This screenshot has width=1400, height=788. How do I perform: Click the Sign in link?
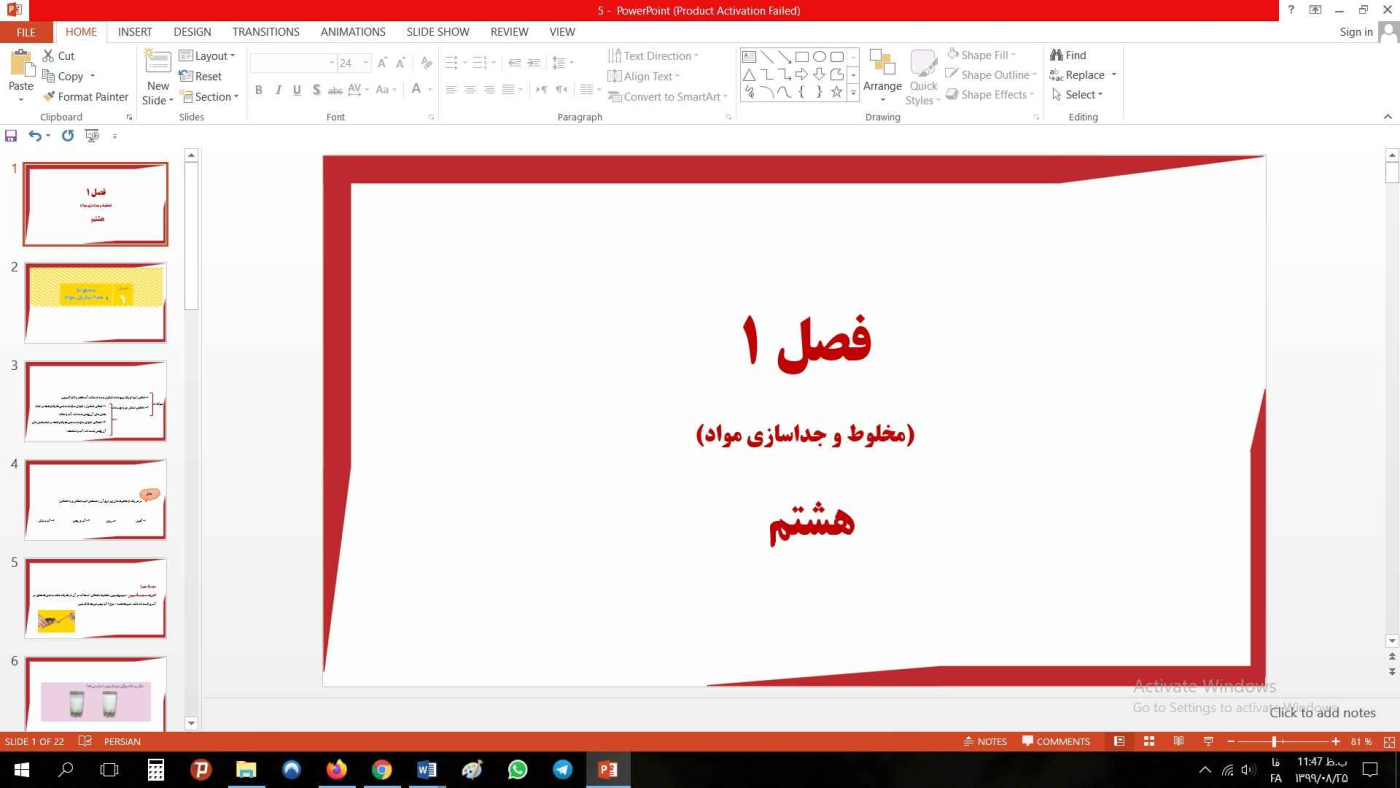tap(1356, 32)
